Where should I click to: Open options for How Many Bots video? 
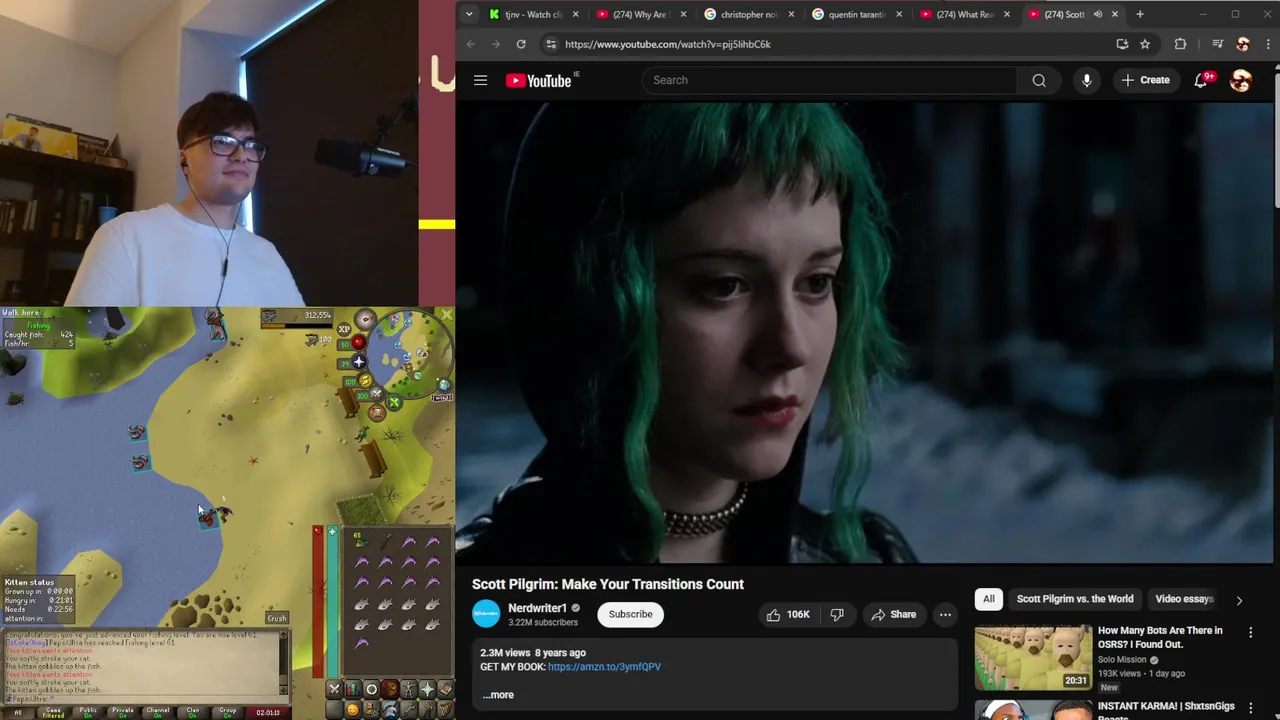click(x=1250, y=632)
